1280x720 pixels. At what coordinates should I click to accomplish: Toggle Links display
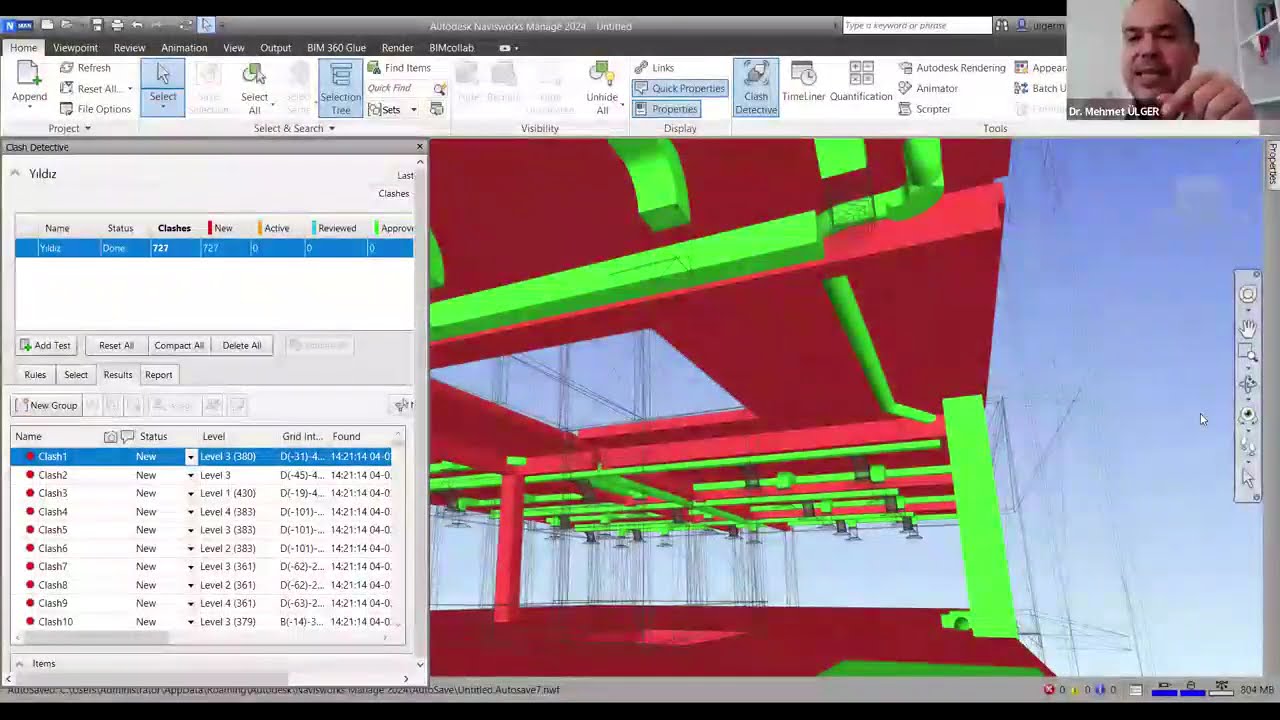(654, 68)
